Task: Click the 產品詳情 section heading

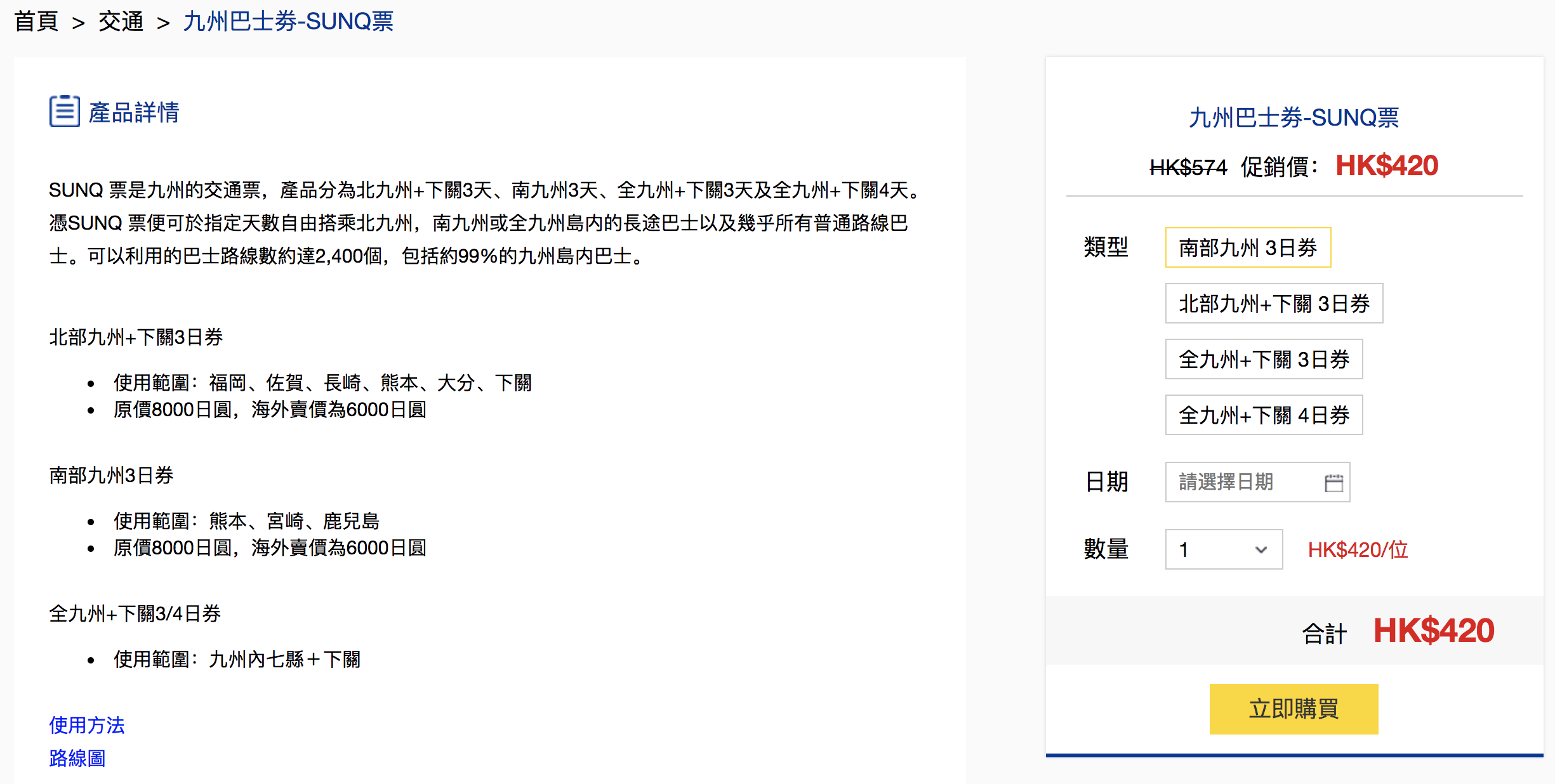Action: click(134, 112)
